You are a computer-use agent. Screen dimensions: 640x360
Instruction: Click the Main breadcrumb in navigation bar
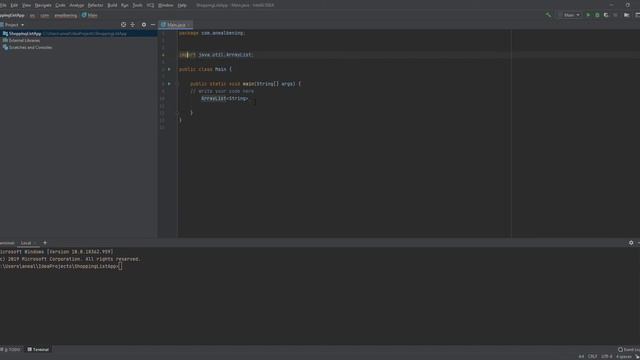[x=90, y=16]
